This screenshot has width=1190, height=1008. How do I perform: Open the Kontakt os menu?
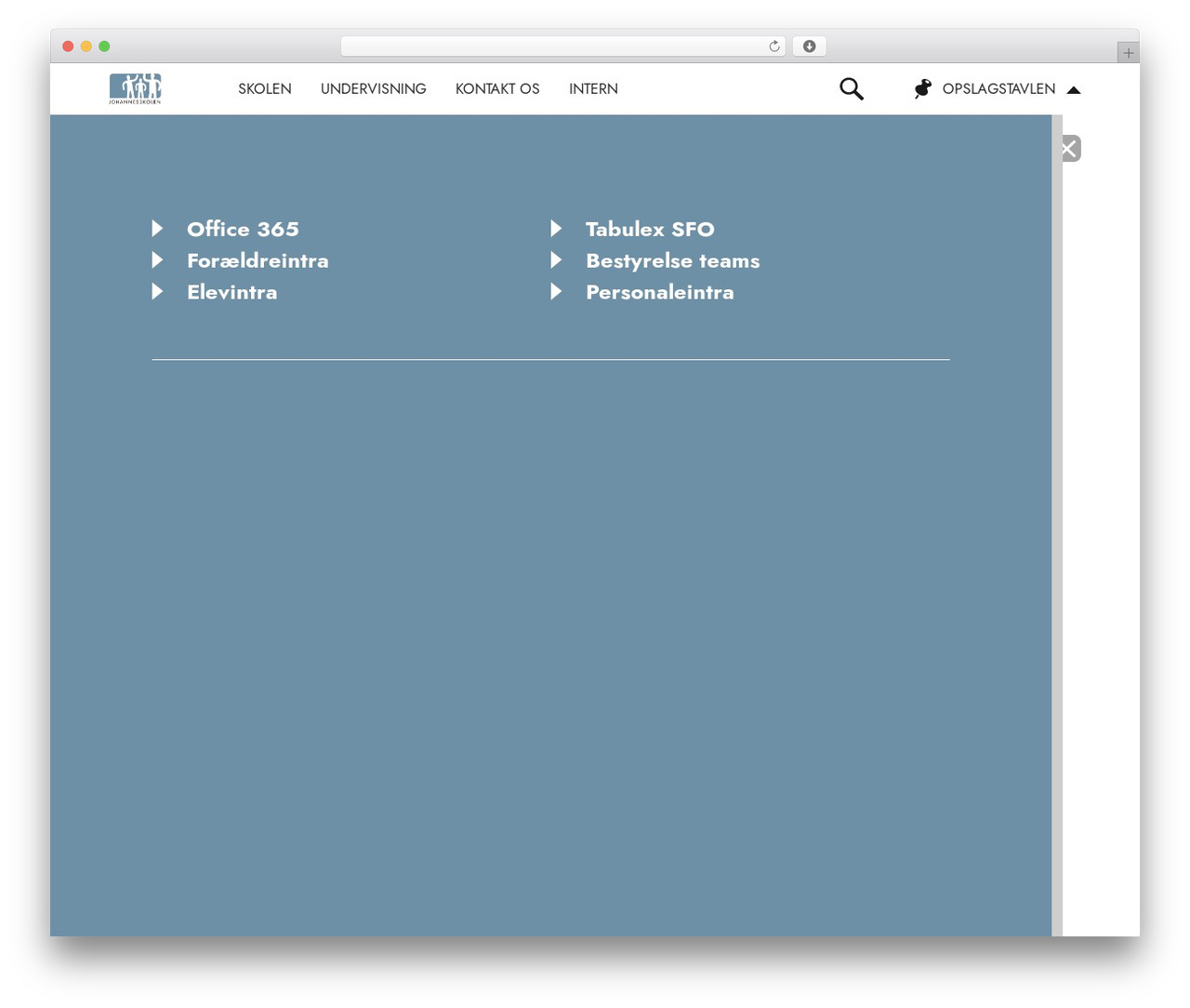[497, 88]
